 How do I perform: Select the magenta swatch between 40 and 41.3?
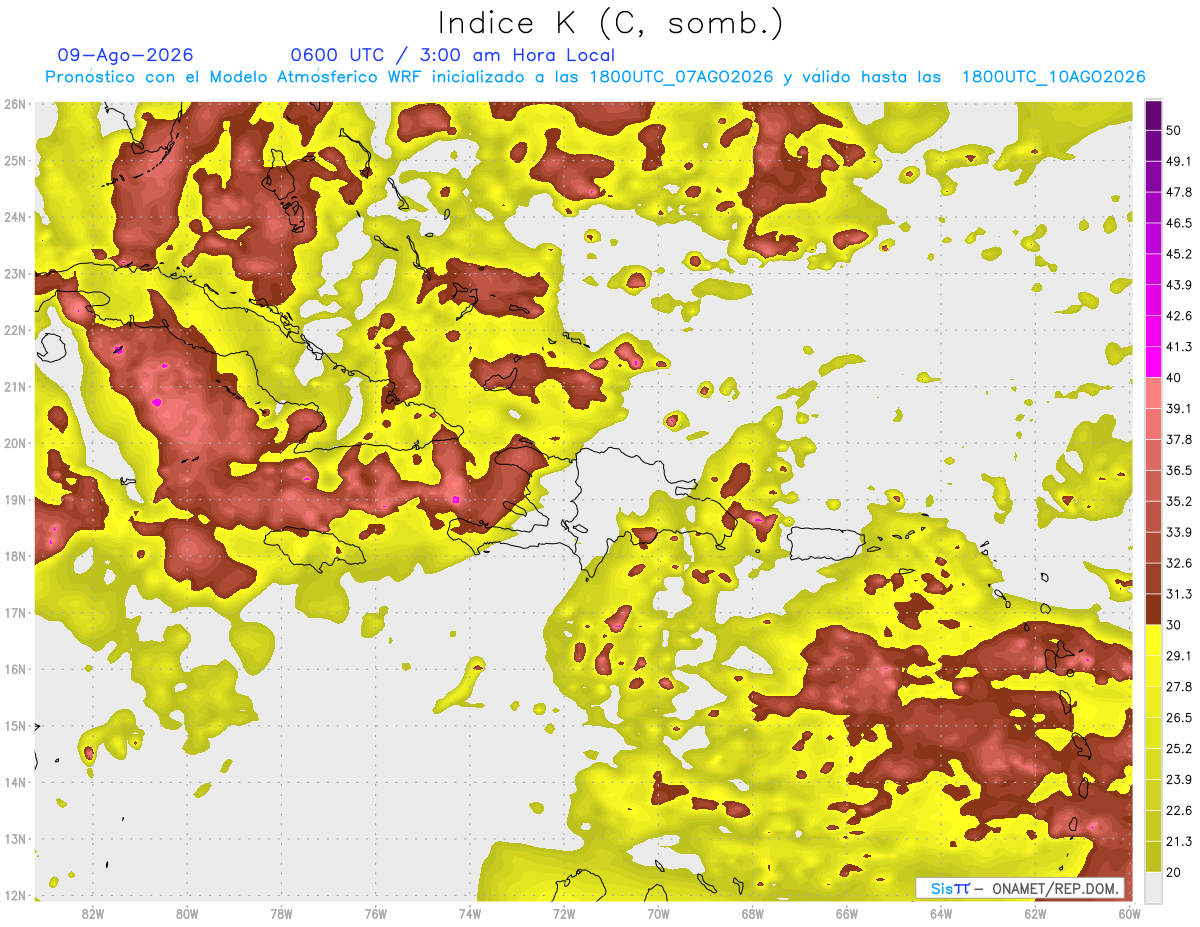point(1154,362)
